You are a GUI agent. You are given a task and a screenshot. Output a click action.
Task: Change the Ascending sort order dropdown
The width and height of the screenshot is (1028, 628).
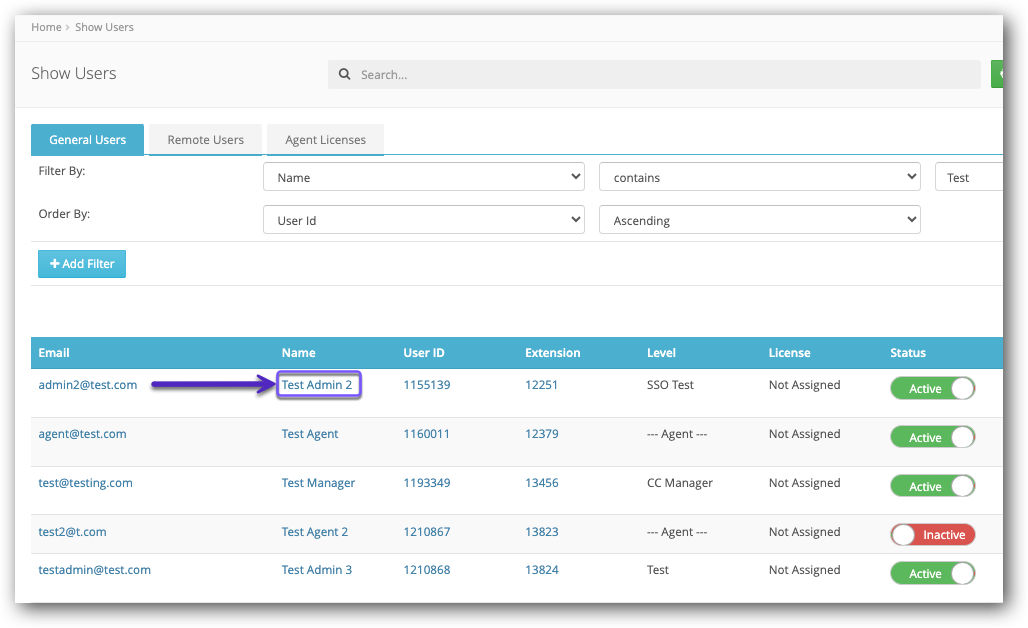tap(759, 220)
